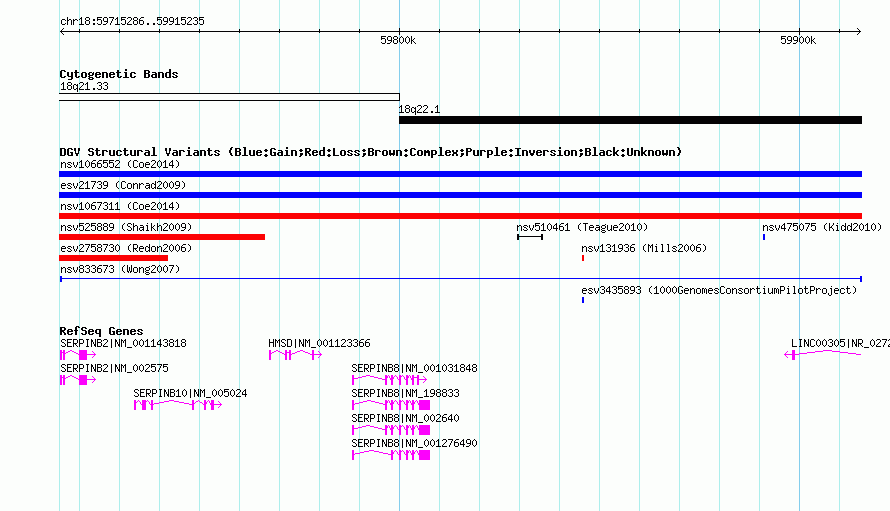Click the red esv2758730 loss bar
This screenshot has width=890, height=511.
coord(114,258)
